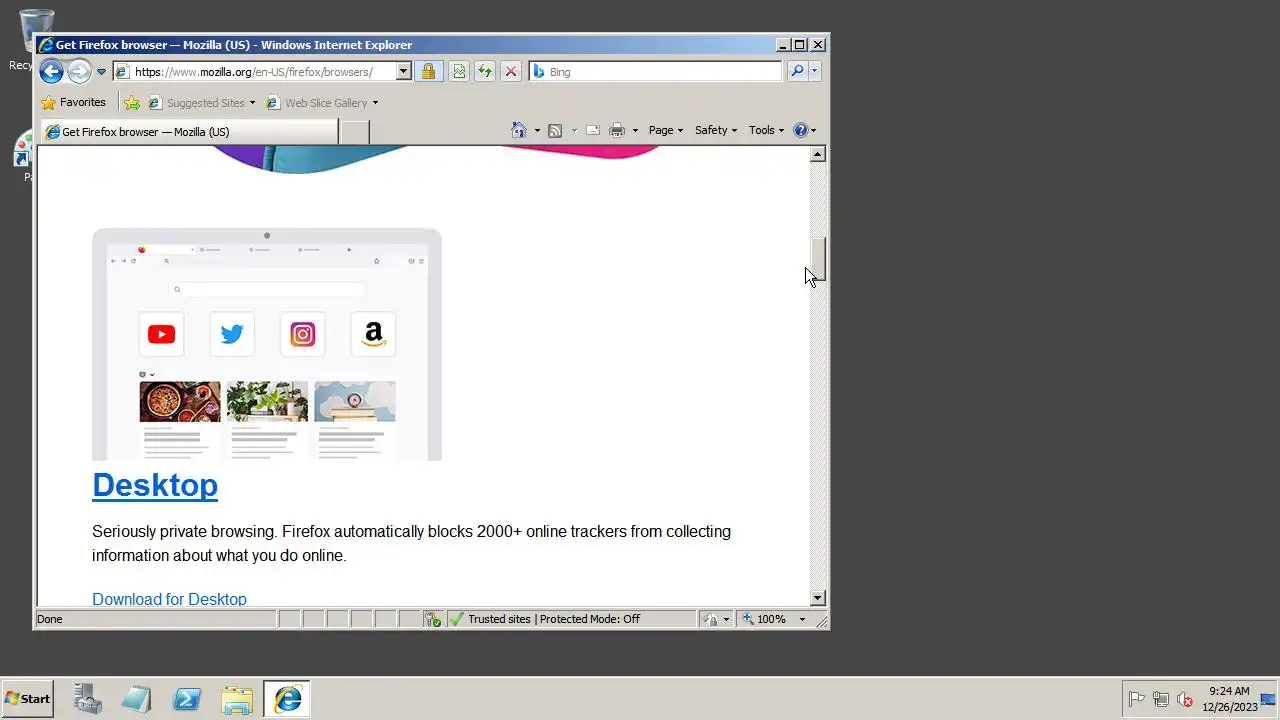The width and height of the screenshot is (1280, 720).
Task: Click the vertical scrollbar thumb
Action: click(818, 259)
